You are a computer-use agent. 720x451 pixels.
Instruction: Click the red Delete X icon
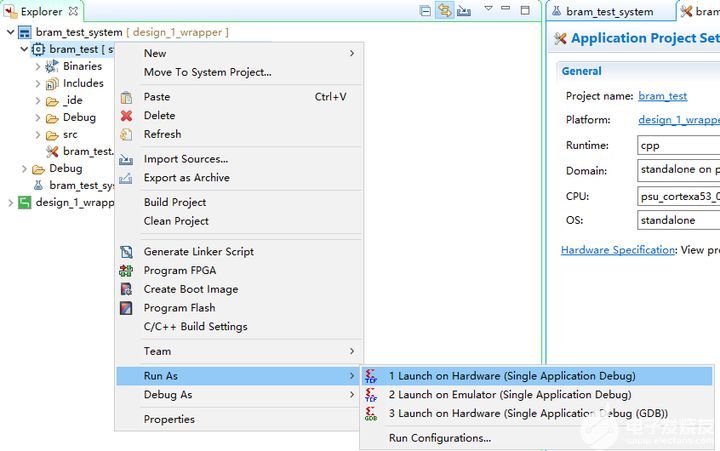[126, 116]
